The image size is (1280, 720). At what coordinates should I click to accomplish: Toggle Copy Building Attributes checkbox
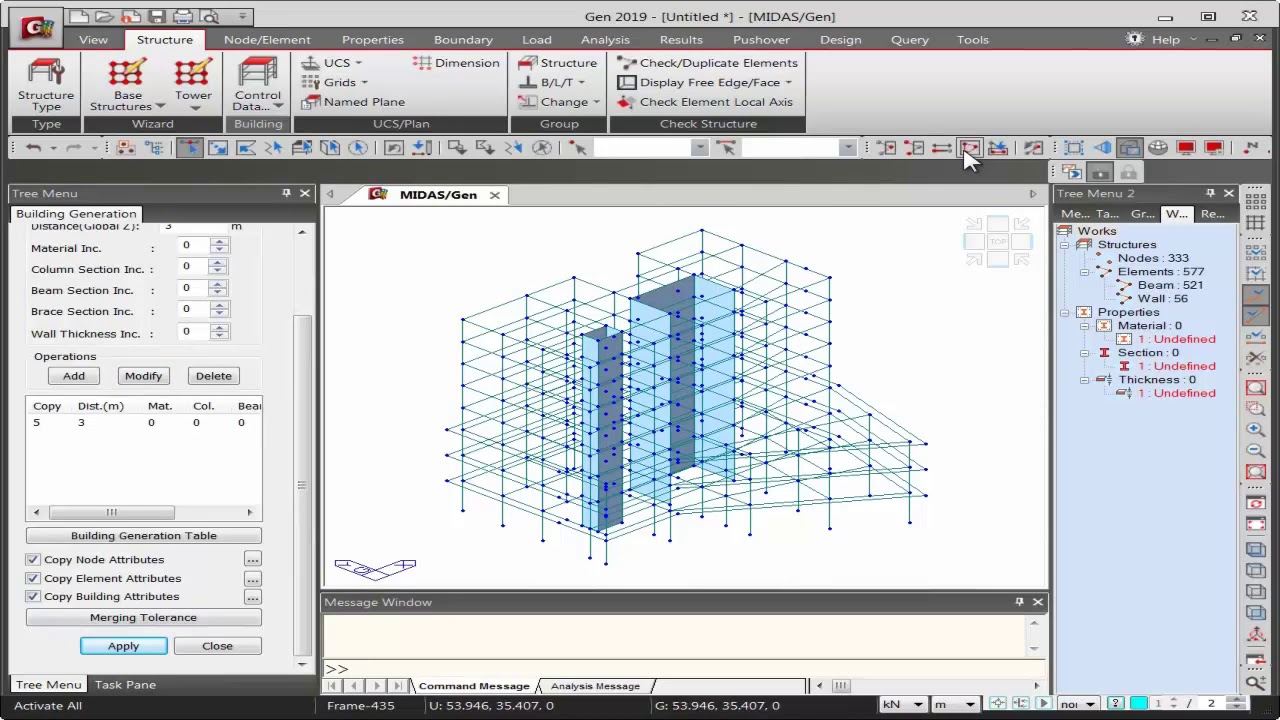pyautogui.click(x=33, y=596)
